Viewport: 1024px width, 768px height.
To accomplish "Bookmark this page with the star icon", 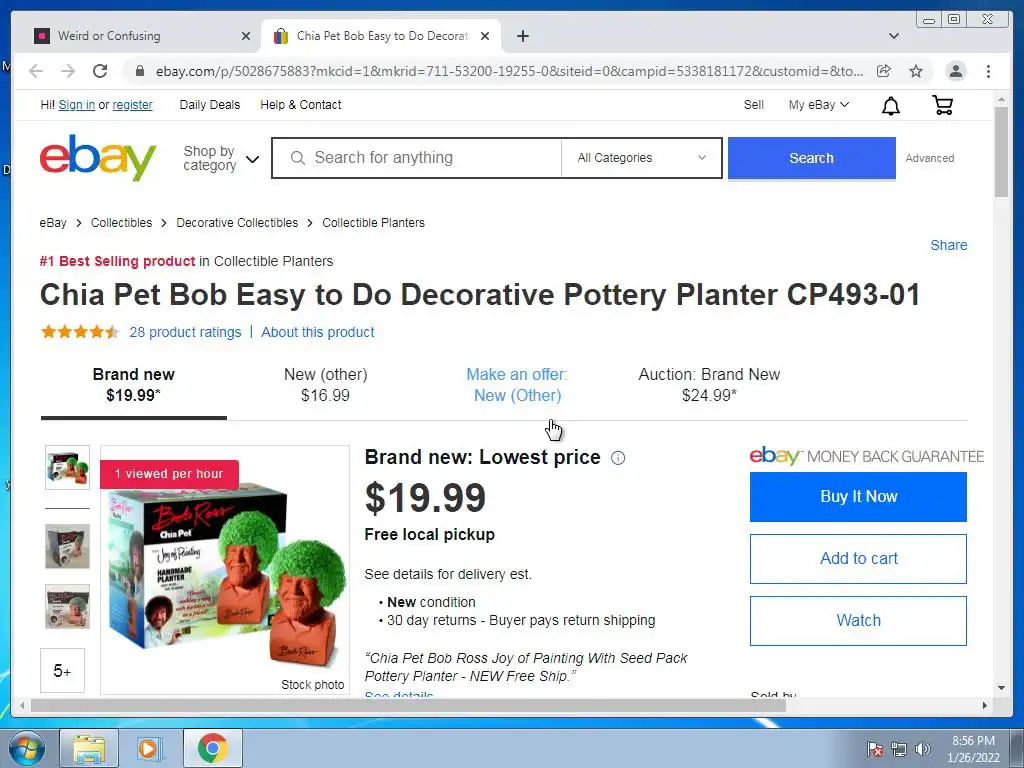I will point(916,71).
